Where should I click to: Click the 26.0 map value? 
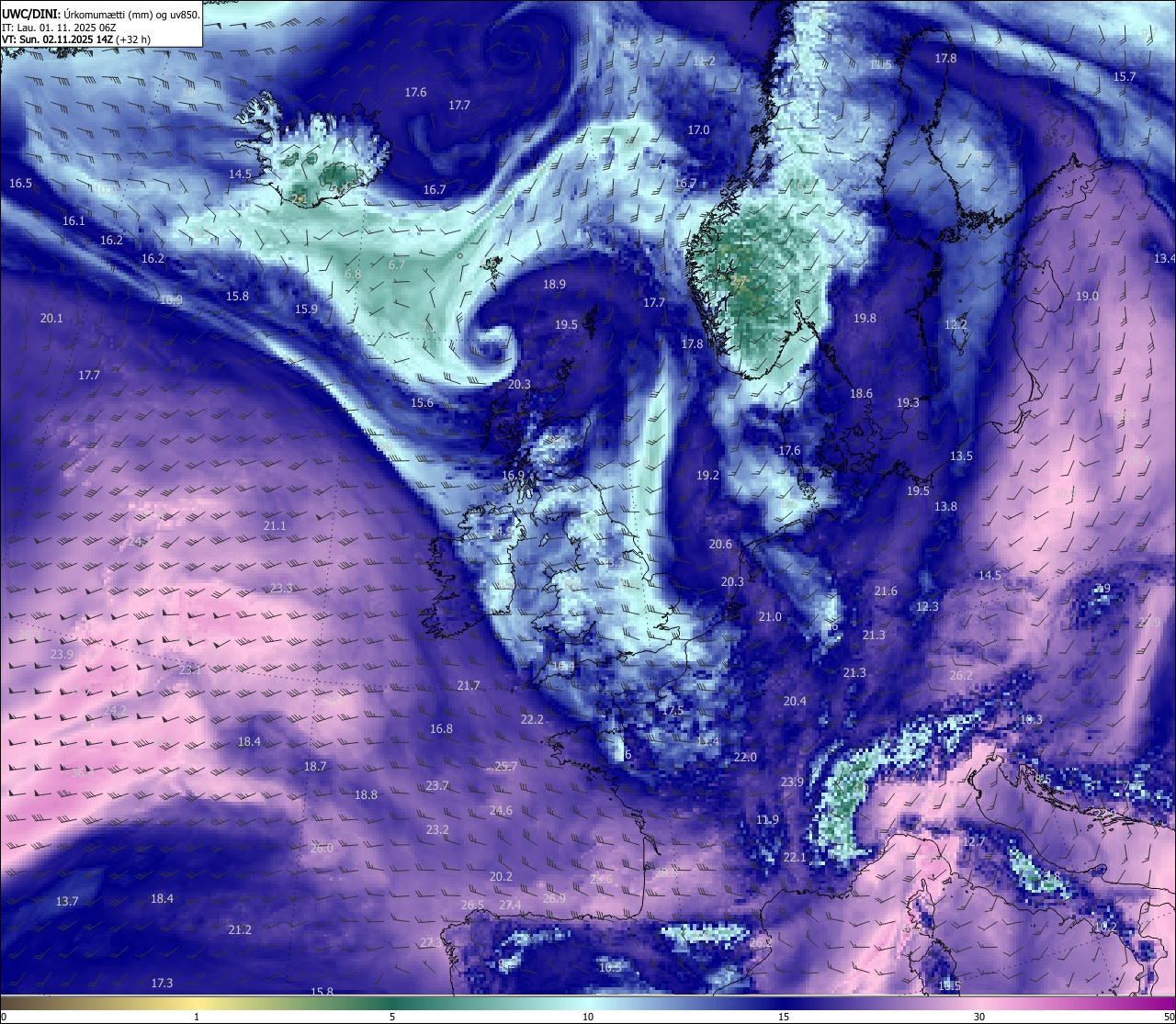tap(322, 849)
